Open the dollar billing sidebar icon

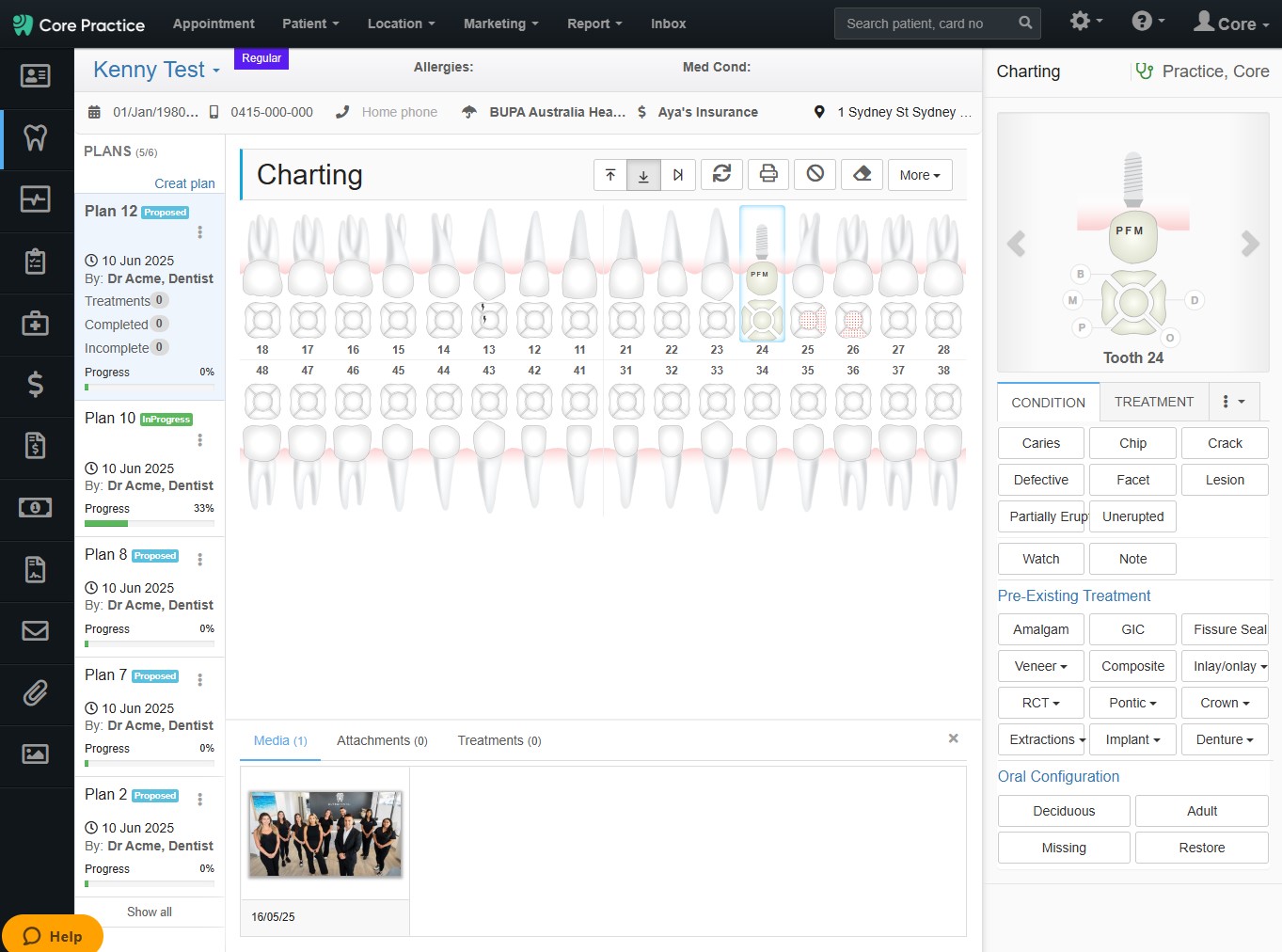[36, 384]
